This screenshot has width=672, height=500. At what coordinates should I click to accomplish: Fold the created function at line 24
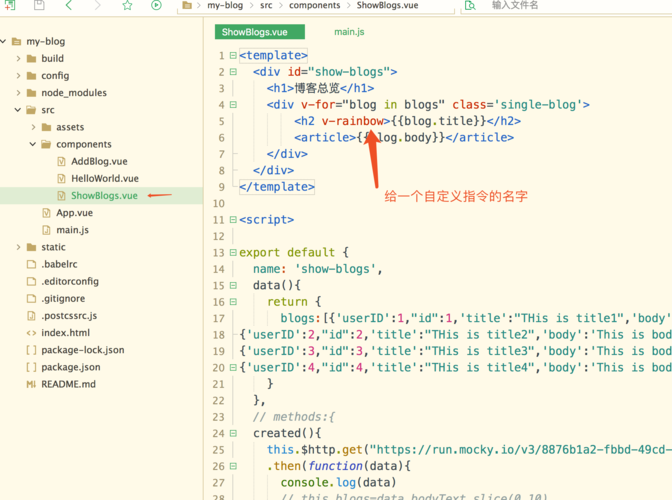[233, 433]
